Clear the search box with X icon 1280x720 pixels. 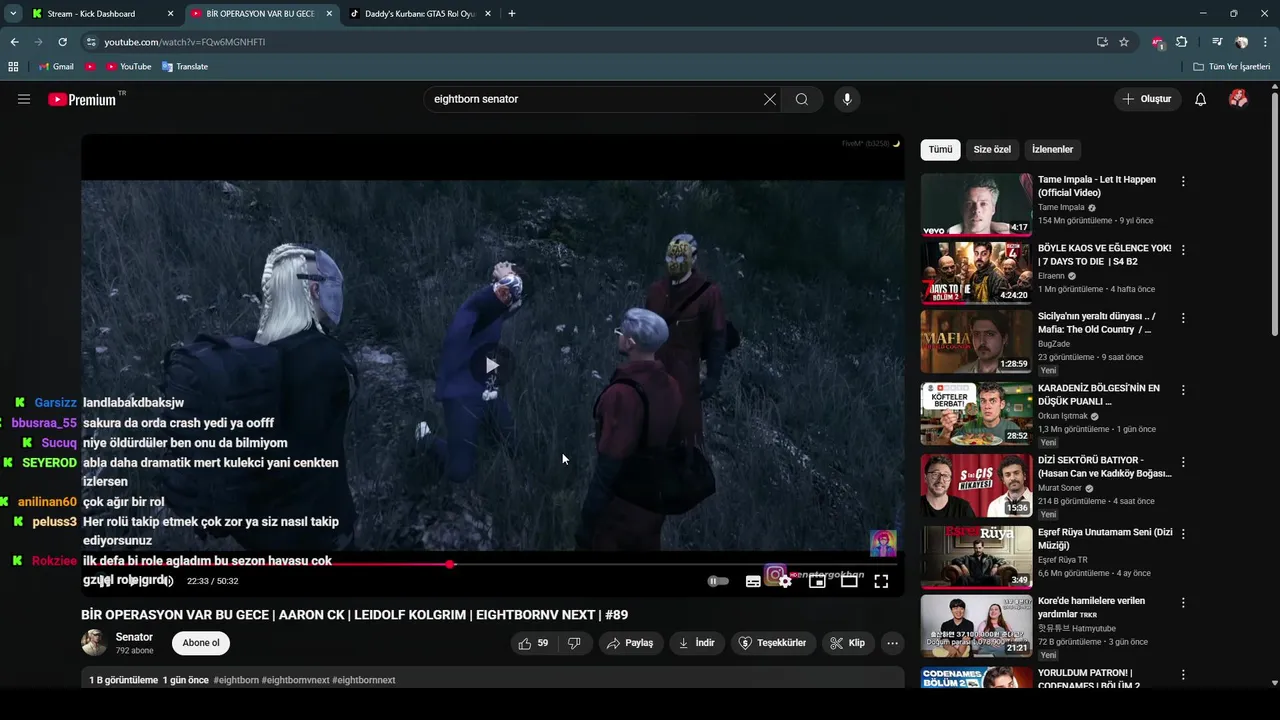pos(769,99)
